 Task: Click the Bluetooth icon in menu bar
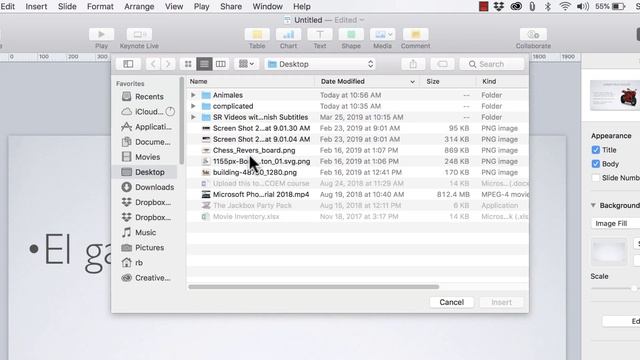(548, 7)
